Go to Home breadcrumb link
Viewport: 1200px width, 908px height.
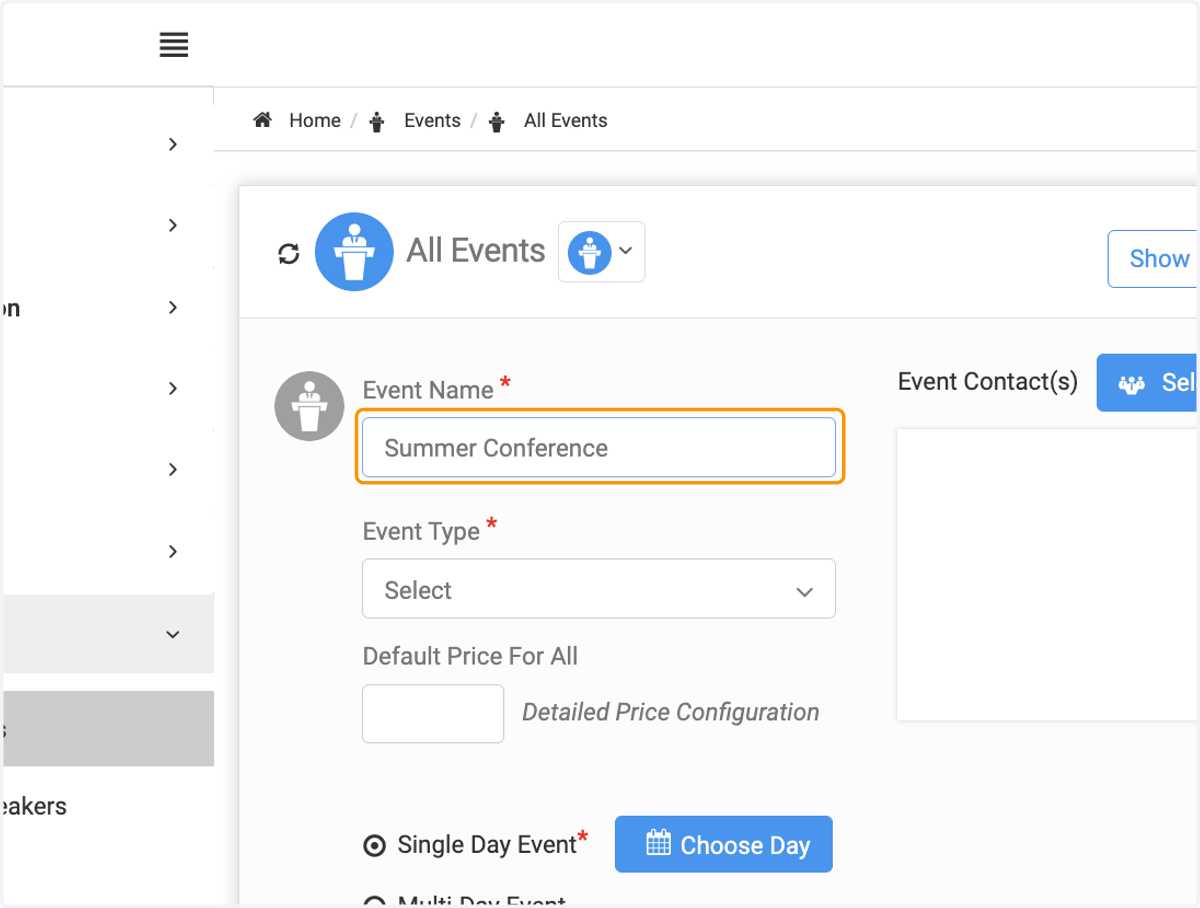315,121
